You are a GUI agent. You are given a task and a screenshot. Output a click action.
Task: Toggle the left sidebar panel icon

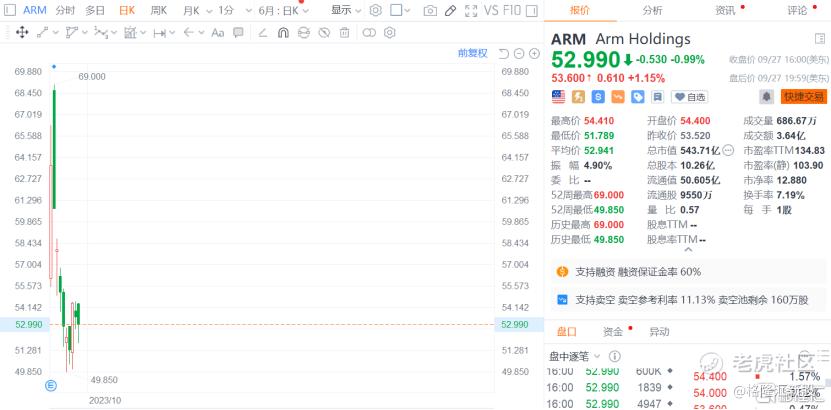click(x=12, y=10)
